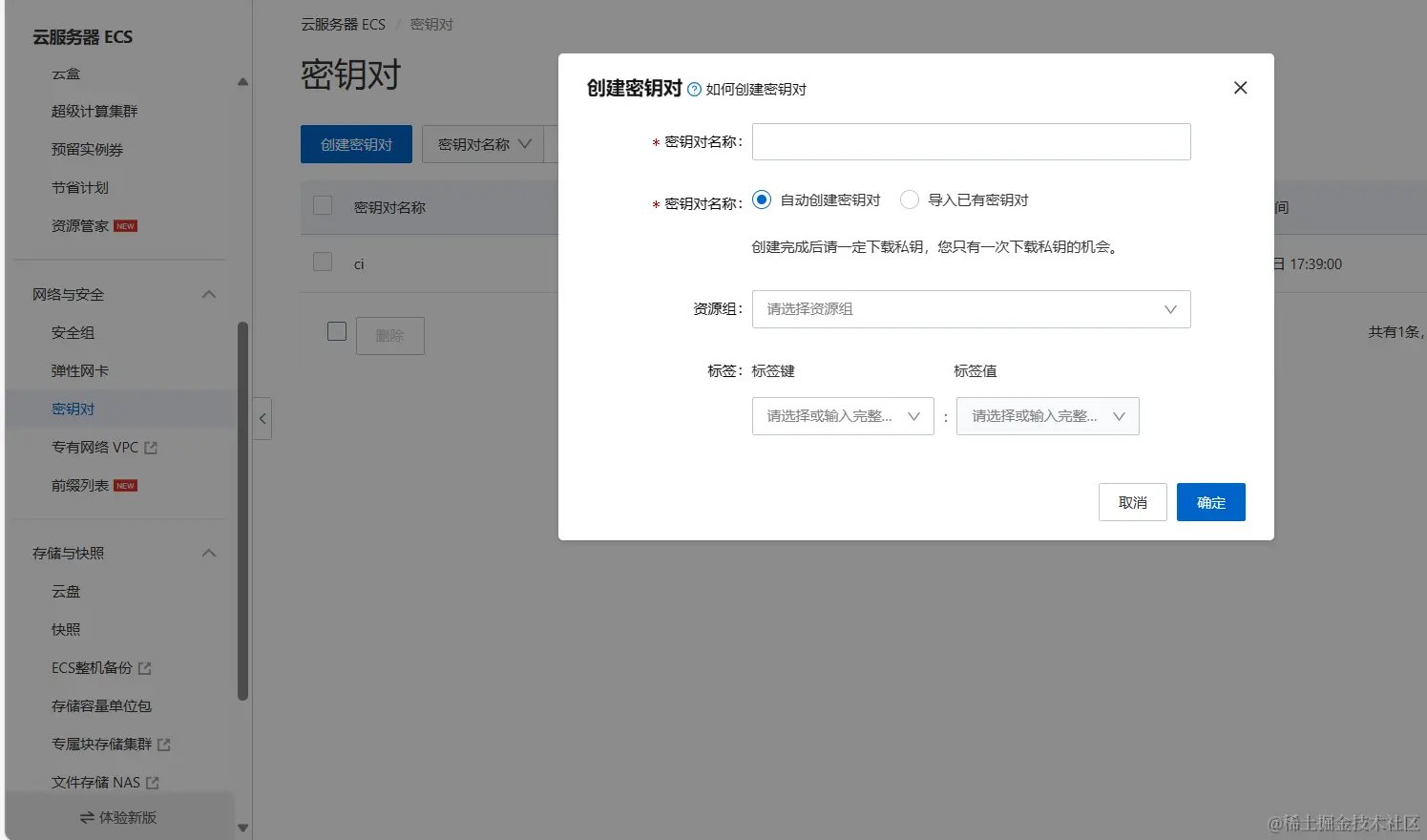Image resolution: width=1427 pixels, height=840 pixels.
Task: Open 存储容量单位包 in the sidebar
Action: coord(101,706)
